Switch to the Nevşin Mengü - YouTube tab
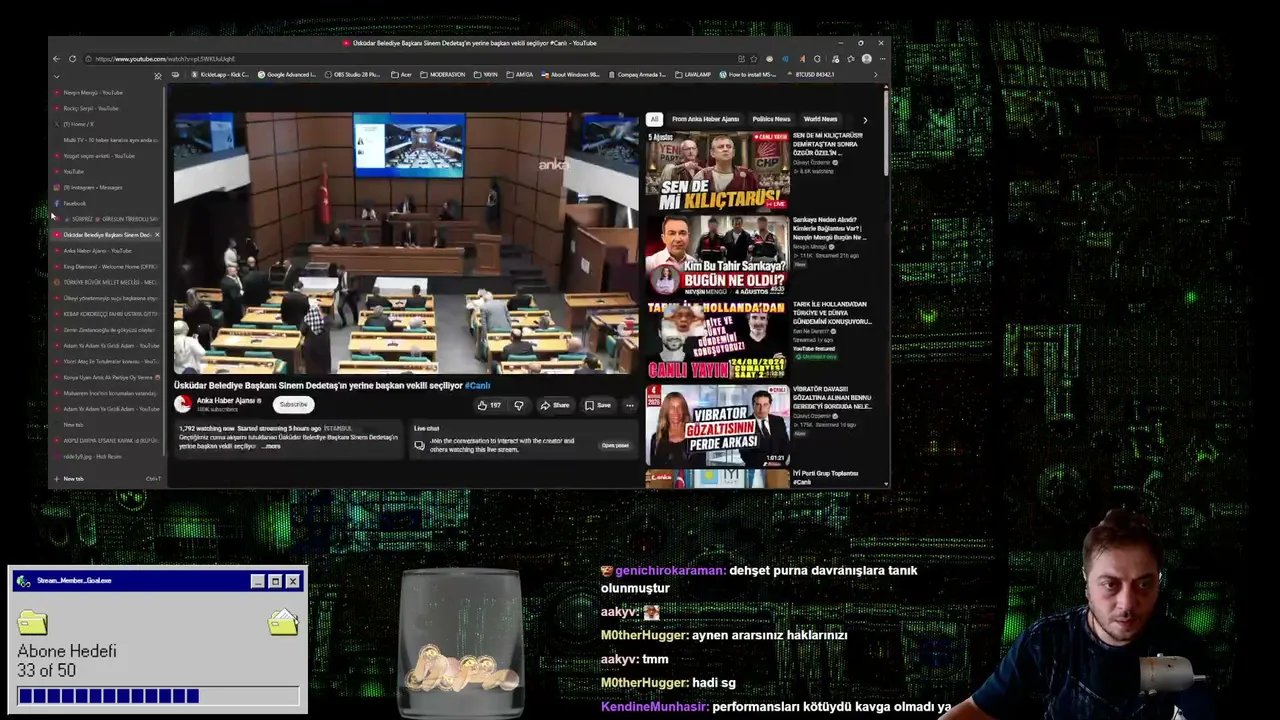Viewport: 1280px width, 720px height. pyautogui.click(x=107, y=93)
